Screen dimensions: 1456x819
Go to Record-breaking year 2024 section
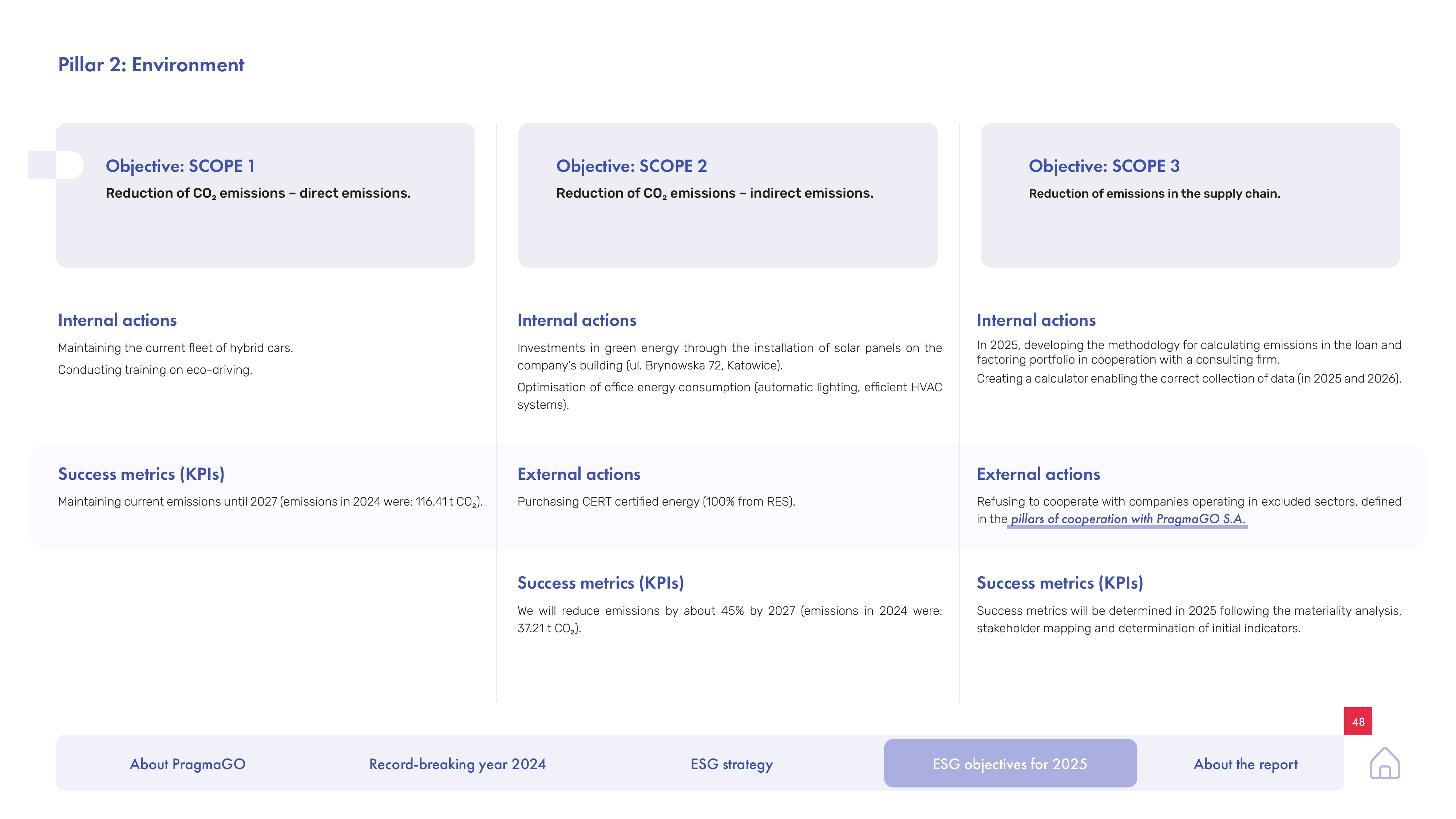(457, 764)
